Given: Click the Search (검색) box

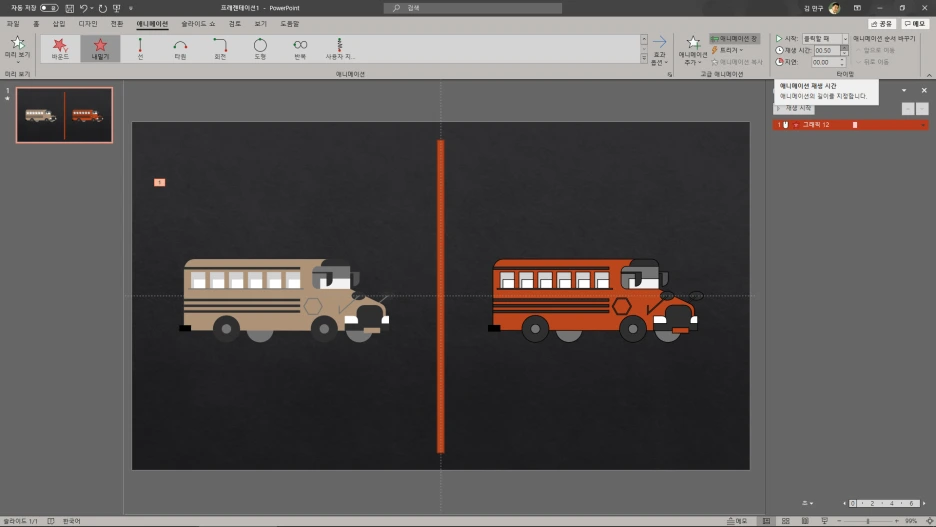Looking at the screenshot, I should coord(473,8).
